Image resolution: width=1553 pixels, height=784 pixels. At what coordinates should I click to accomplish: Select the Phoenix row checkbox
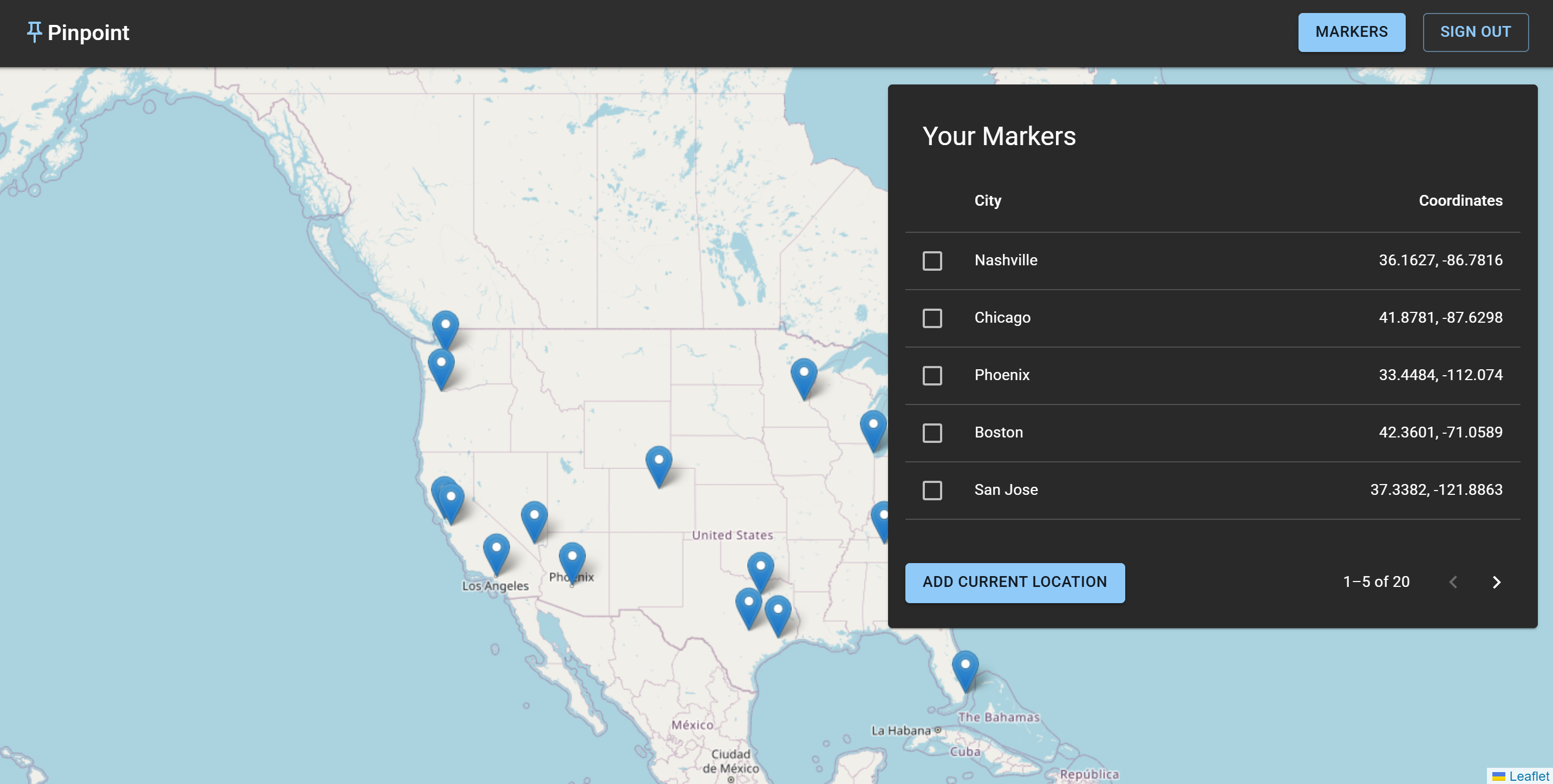[932, 375]
